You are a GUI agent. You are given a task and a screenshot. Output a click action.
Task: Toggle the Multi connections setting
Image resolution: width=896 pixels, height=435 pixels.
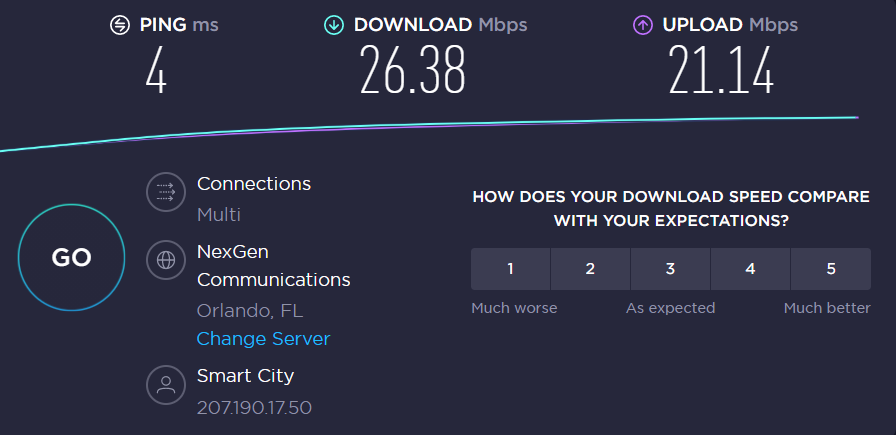click(219, 215)
